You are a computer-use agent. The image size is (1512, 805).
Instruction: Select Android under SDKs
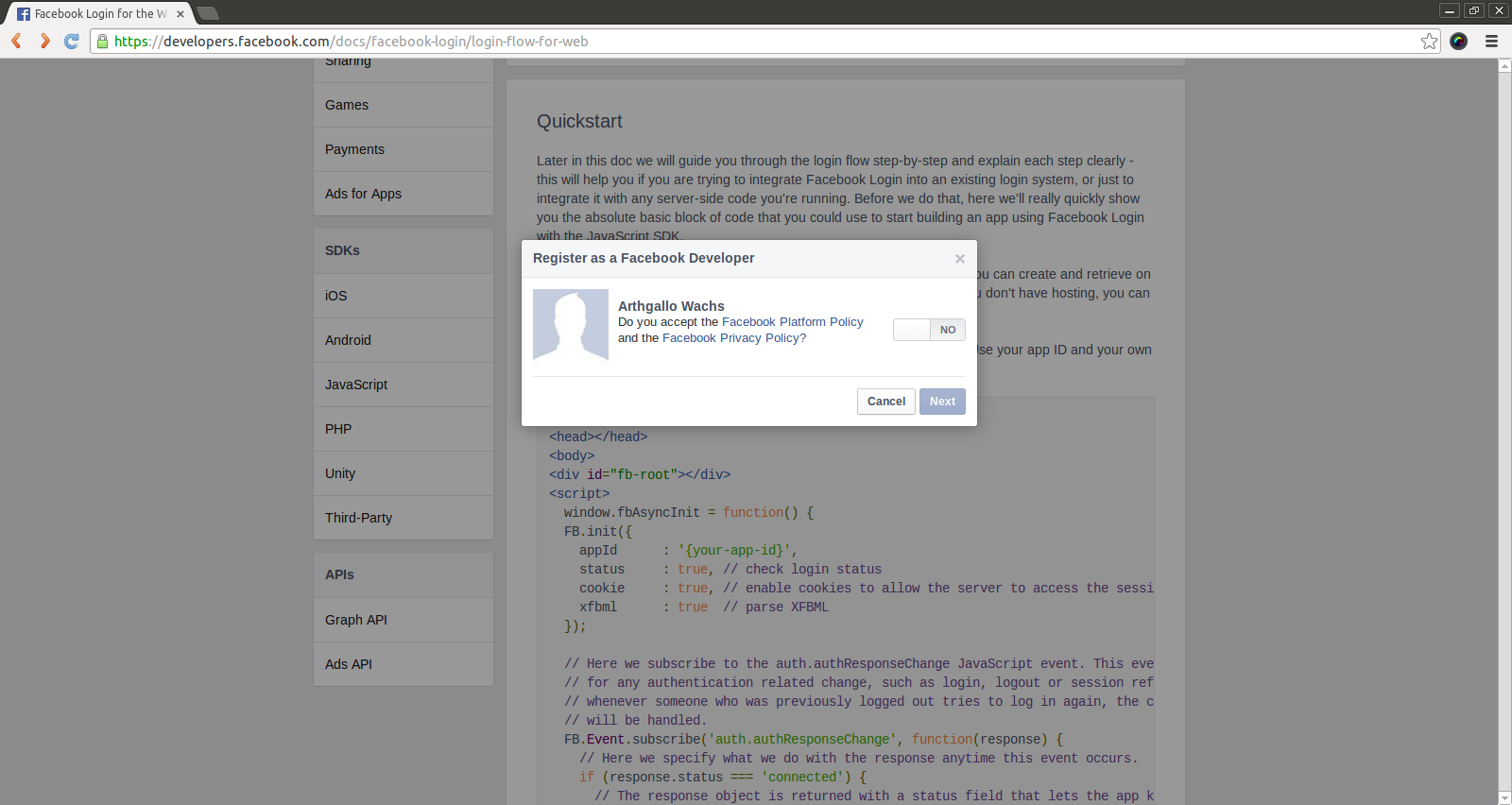[404, 340]
